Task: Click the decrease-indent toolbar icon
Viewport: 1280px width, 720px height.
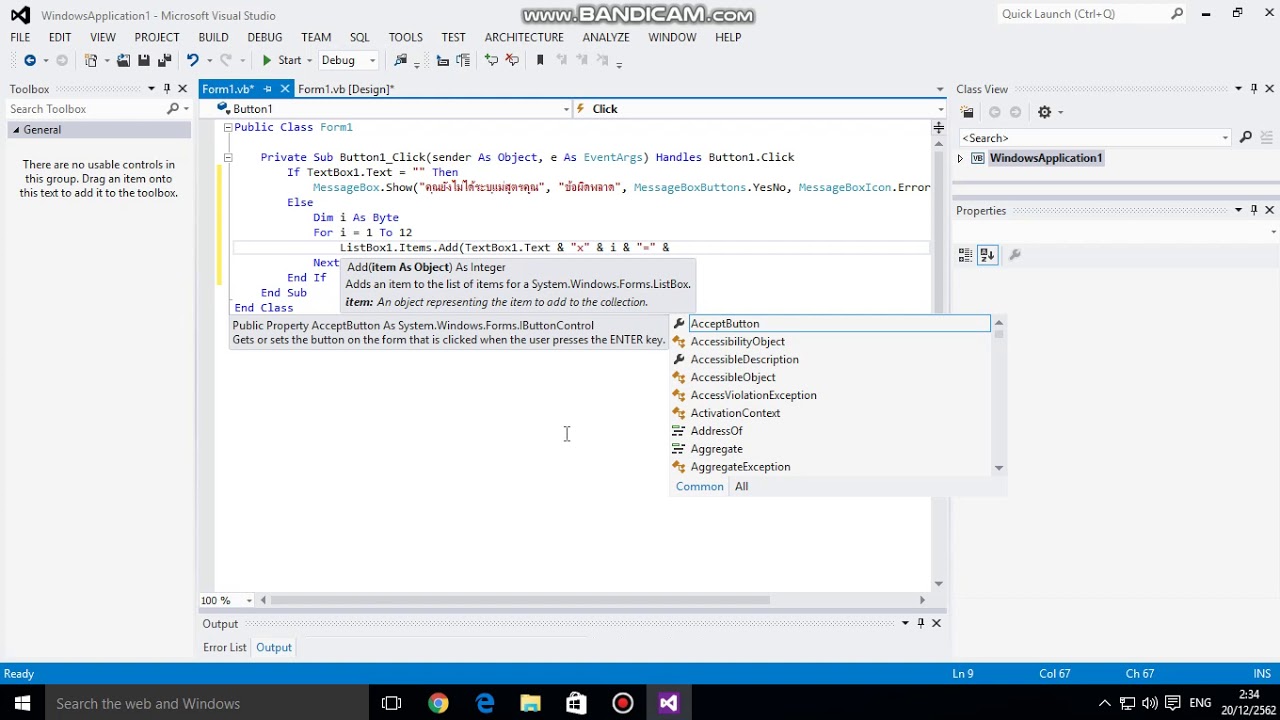Action: pos(443,61)
